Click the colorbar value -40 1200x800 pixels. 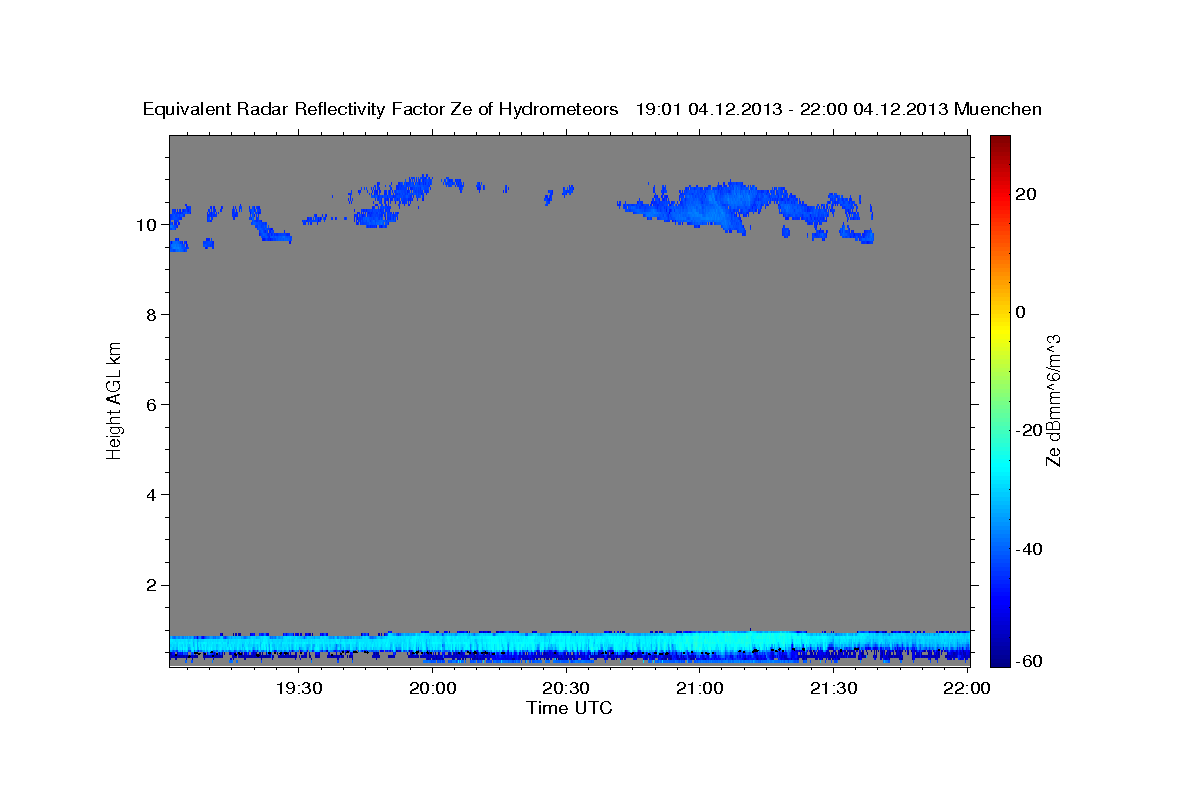(x=1029, y=548)
